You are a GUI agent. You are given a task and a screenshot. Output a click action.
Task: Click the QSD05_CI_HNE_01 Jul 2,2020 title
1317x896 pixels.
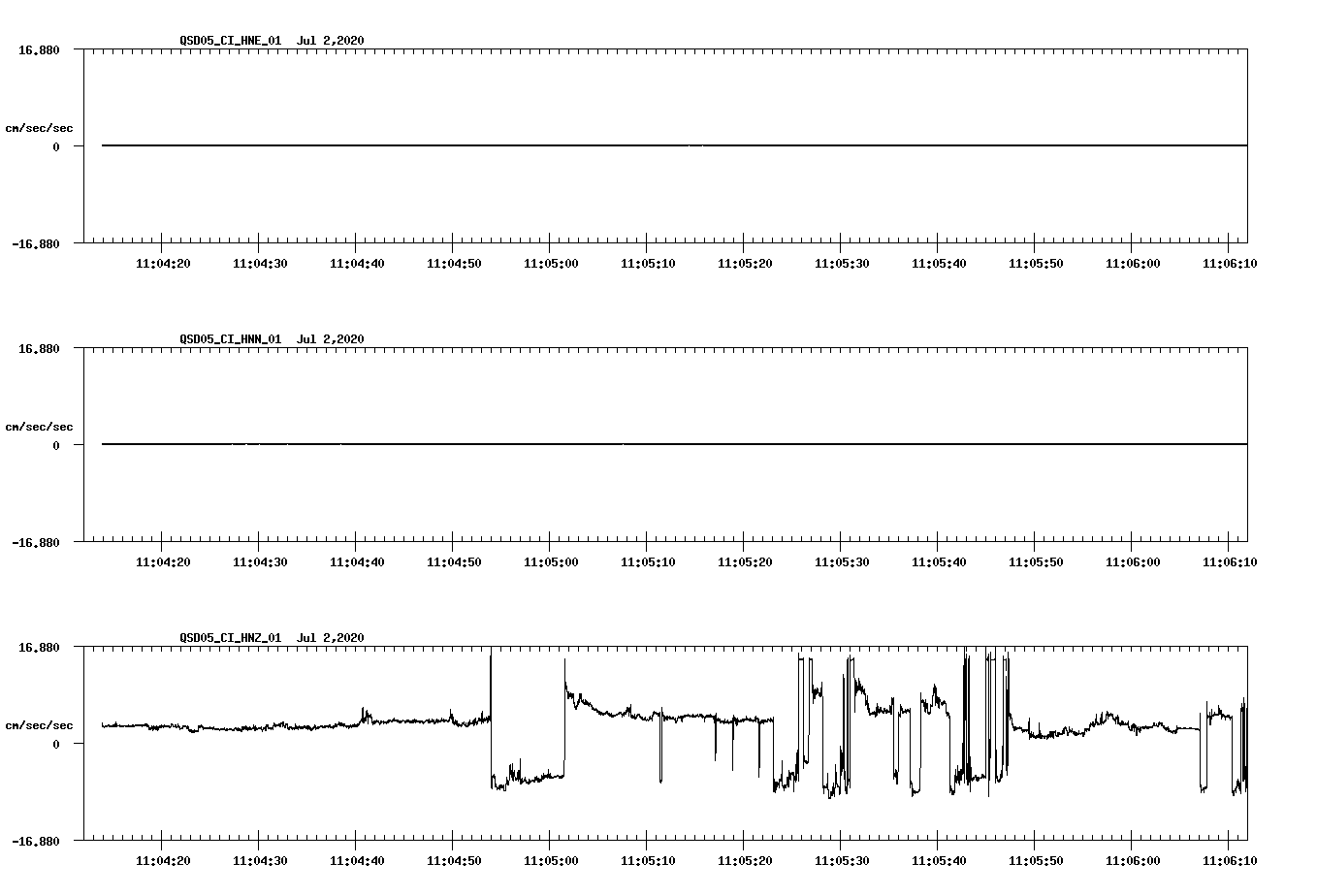tap(272, 41)
